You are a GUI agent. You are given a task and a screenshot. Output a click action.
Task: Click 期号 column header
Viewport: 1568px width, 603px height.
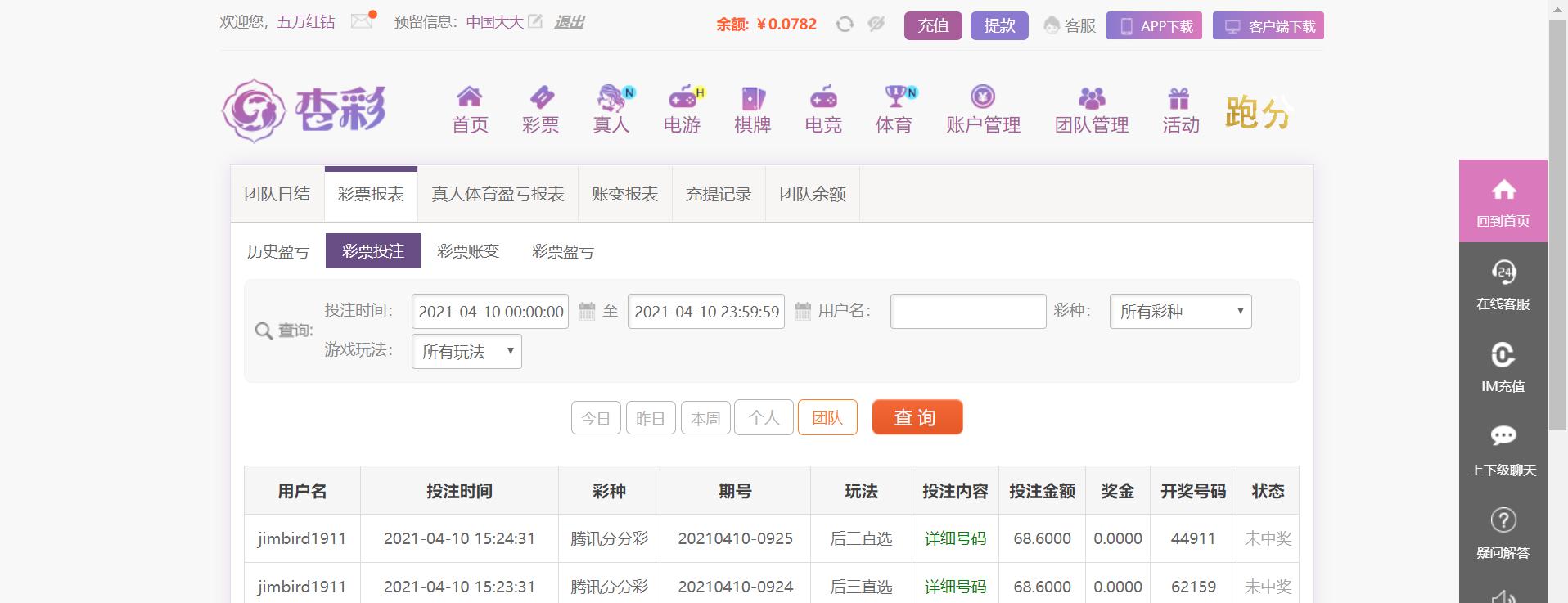coord(735,491)
